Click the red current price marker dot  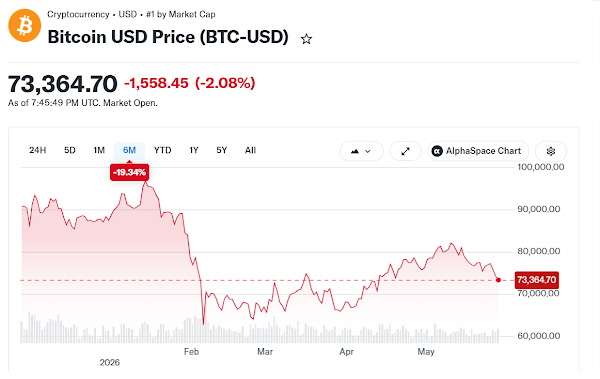pos(498,280)
